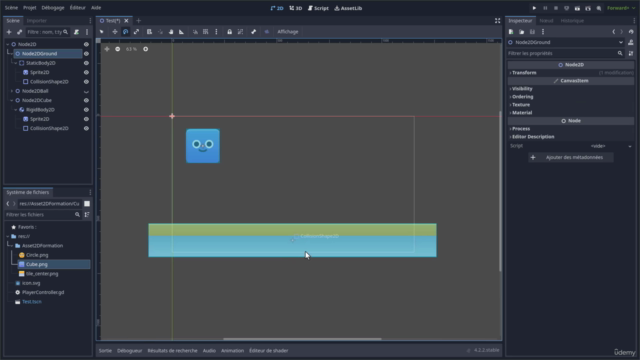Click the zoom out minus button in viewport
Viewport: 640px width, 360px height.
118,49
